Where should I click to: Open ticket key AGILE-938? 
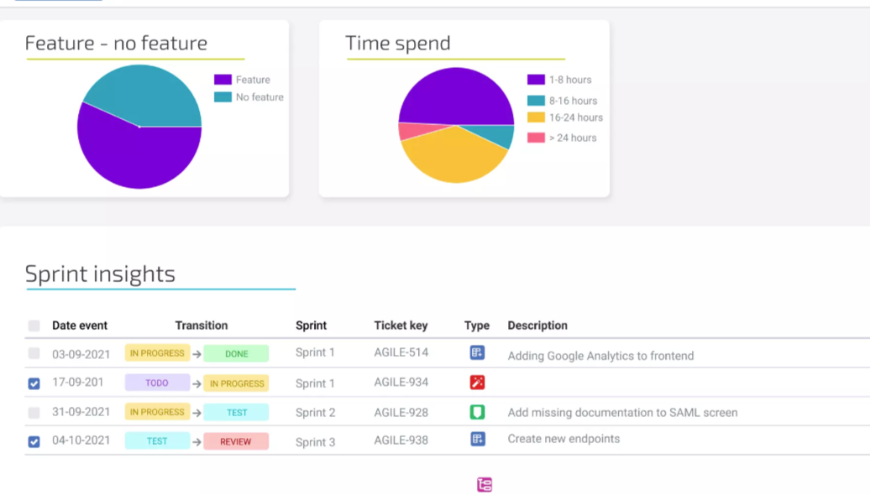(401, 441)
